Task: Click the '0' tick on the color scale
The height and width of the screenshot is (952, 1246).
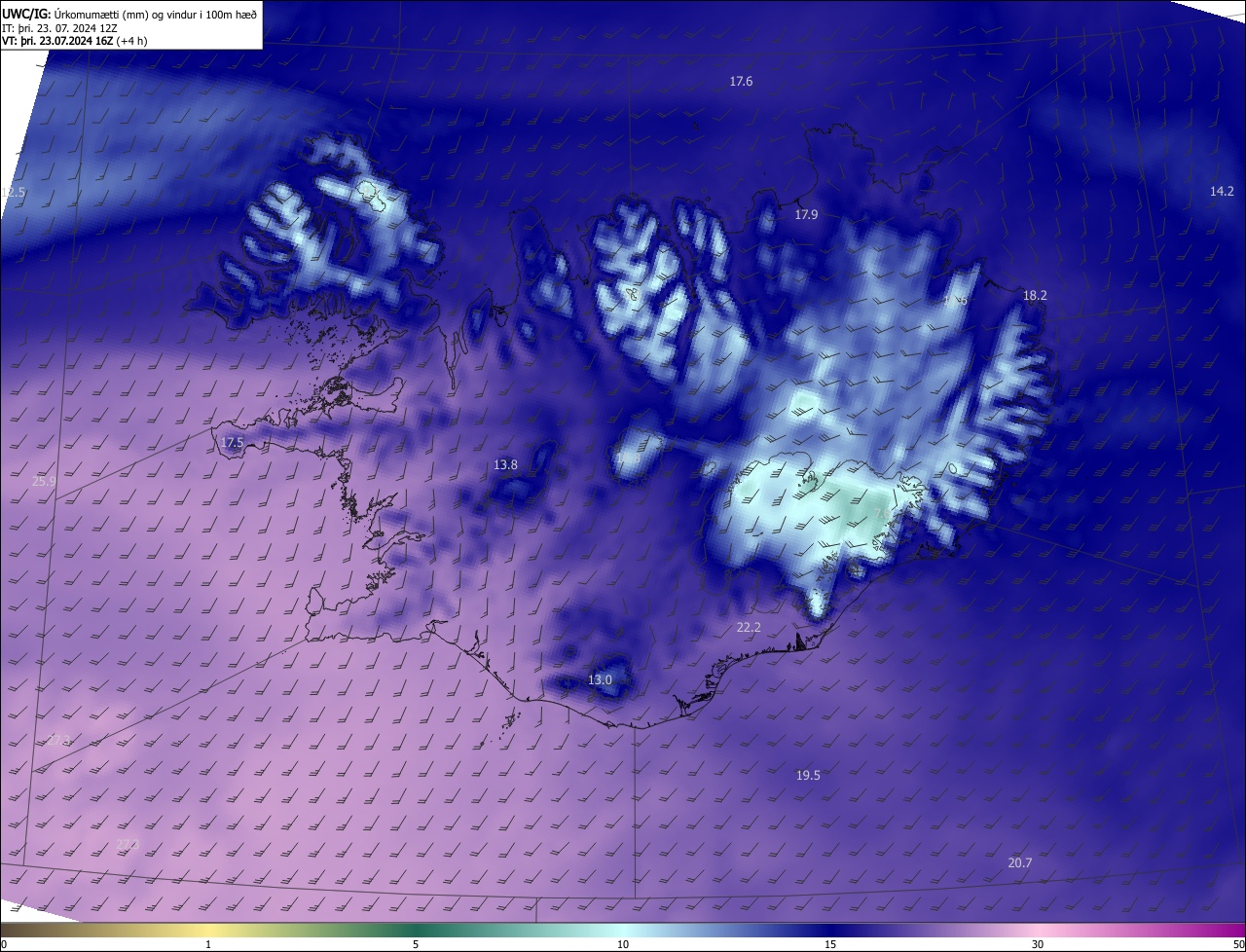Action: (x=4, y=944)
